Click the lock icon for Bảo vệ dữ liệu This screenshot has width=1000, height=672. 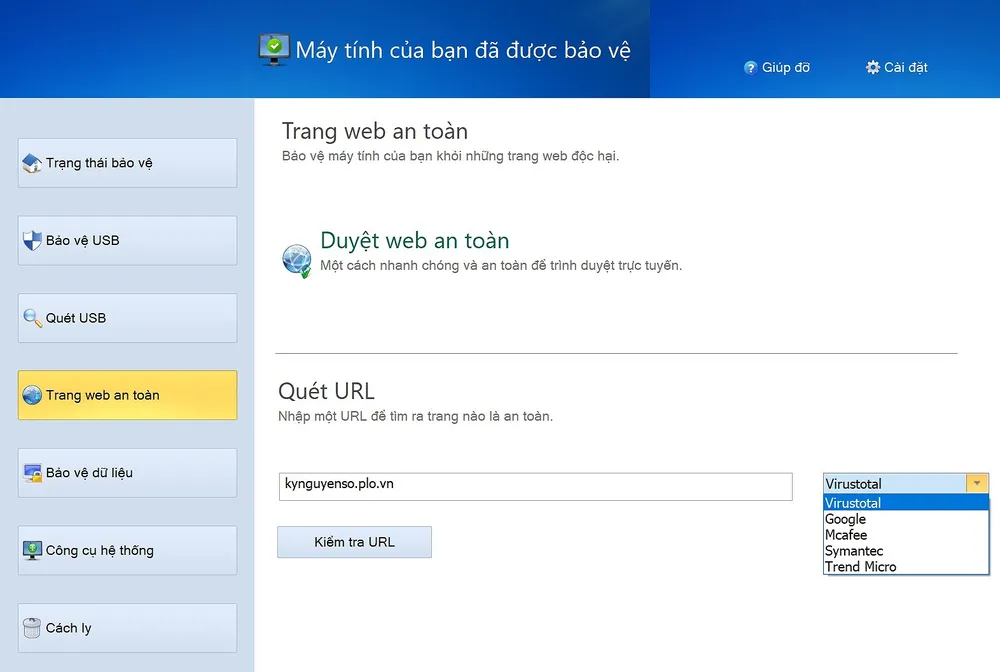pos(32,473)
